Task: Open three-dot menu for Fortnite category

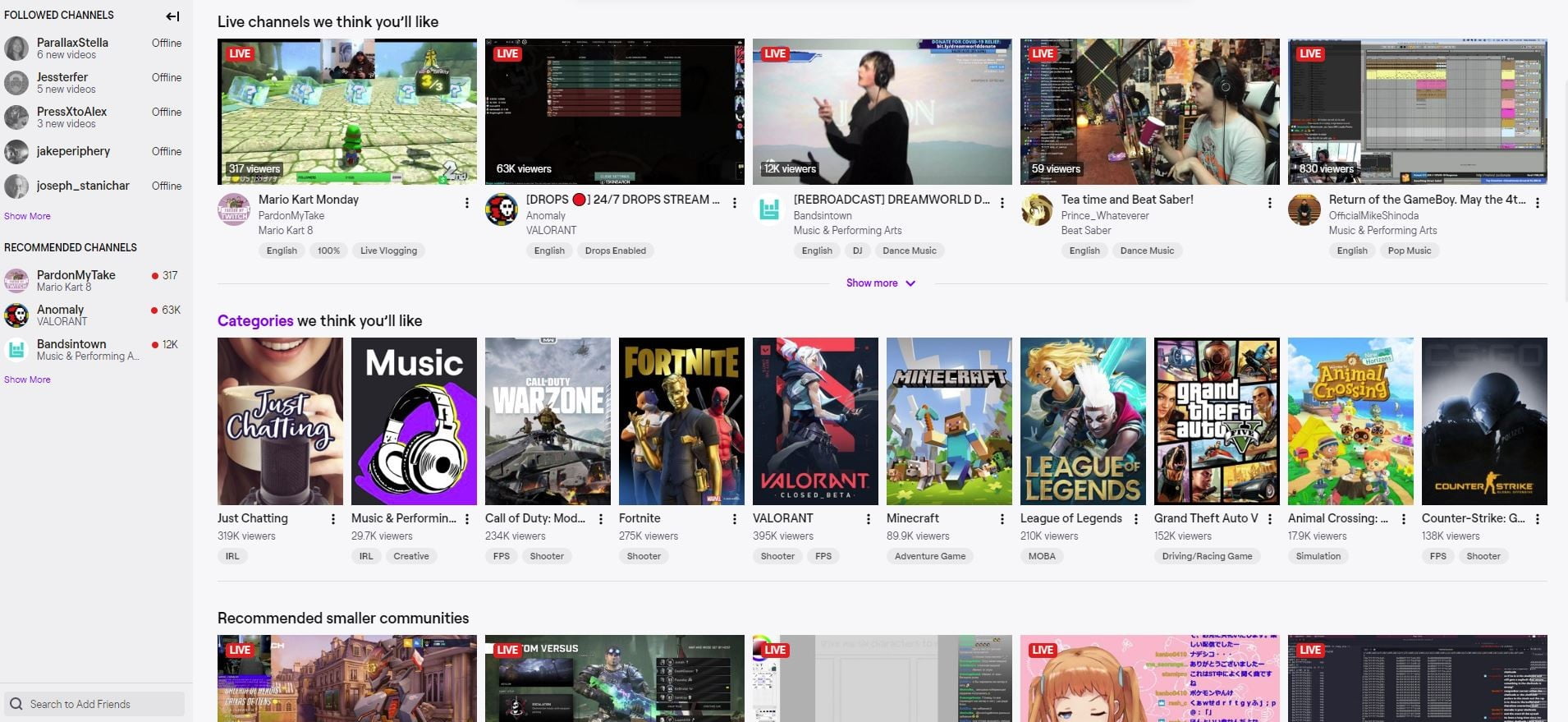Action: pos(735,519)
